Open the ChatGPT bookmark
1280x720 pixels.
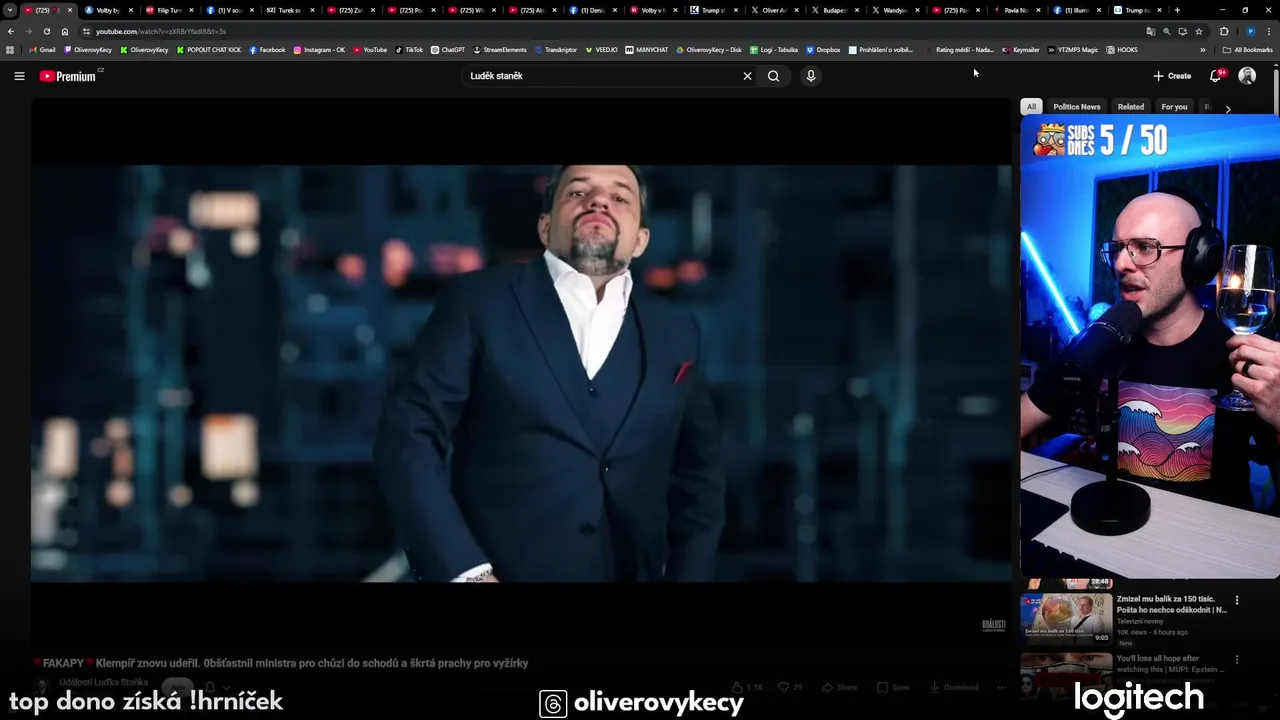pos(448,49)
